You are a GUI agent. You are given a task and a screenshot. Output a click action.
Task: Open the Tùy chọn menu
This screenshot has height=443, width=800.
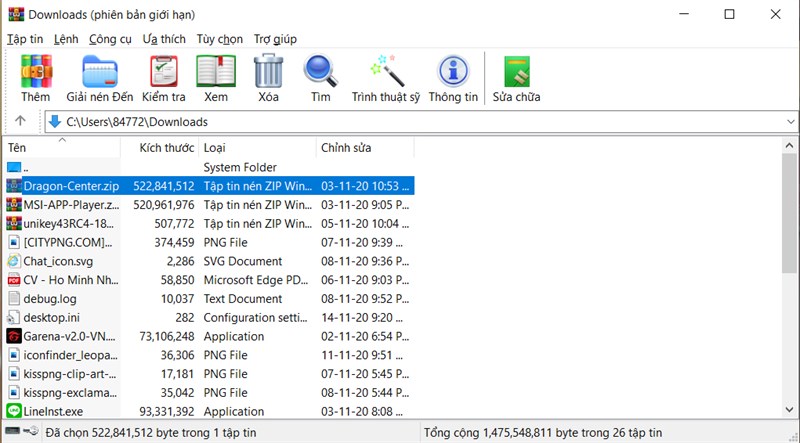[220, 39]
